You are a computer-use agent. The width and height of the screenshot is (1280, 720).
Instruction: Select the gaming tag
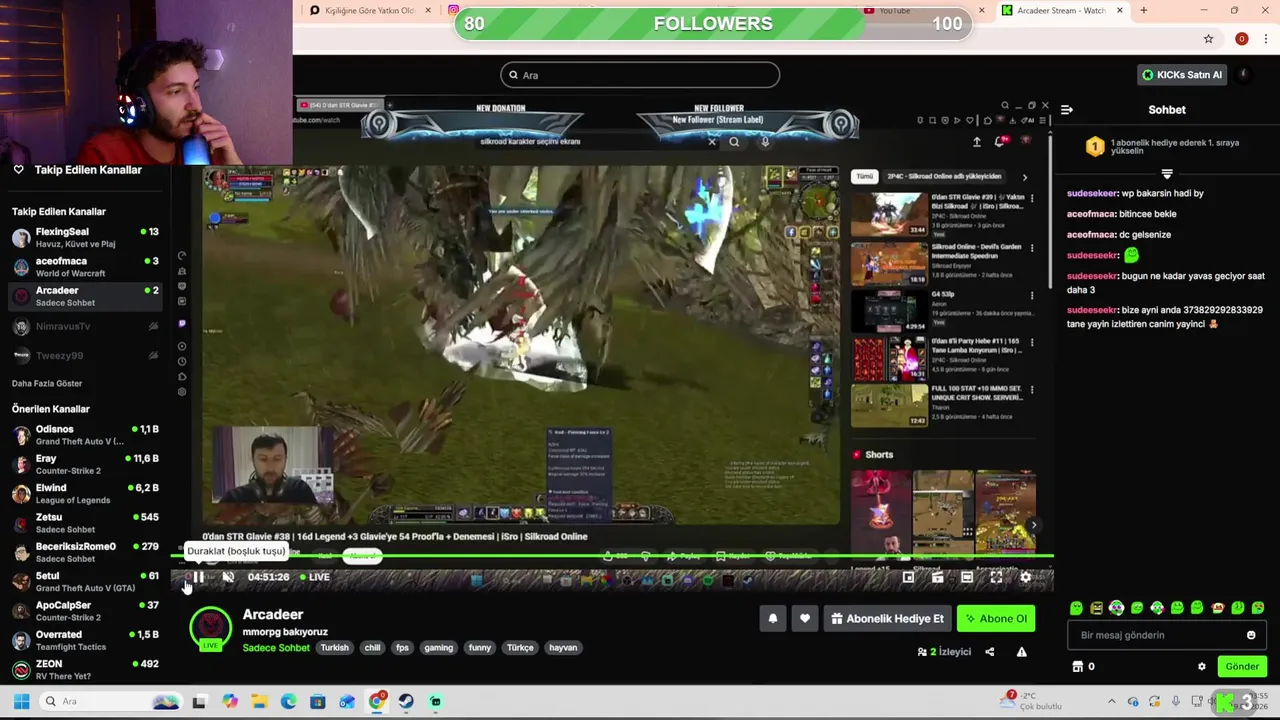(438, 648)
